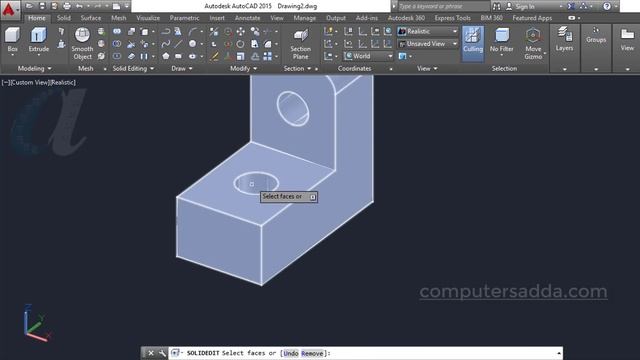Select the Polygon draw tool
Screen dimensions: 640x360
pos(166,56)
